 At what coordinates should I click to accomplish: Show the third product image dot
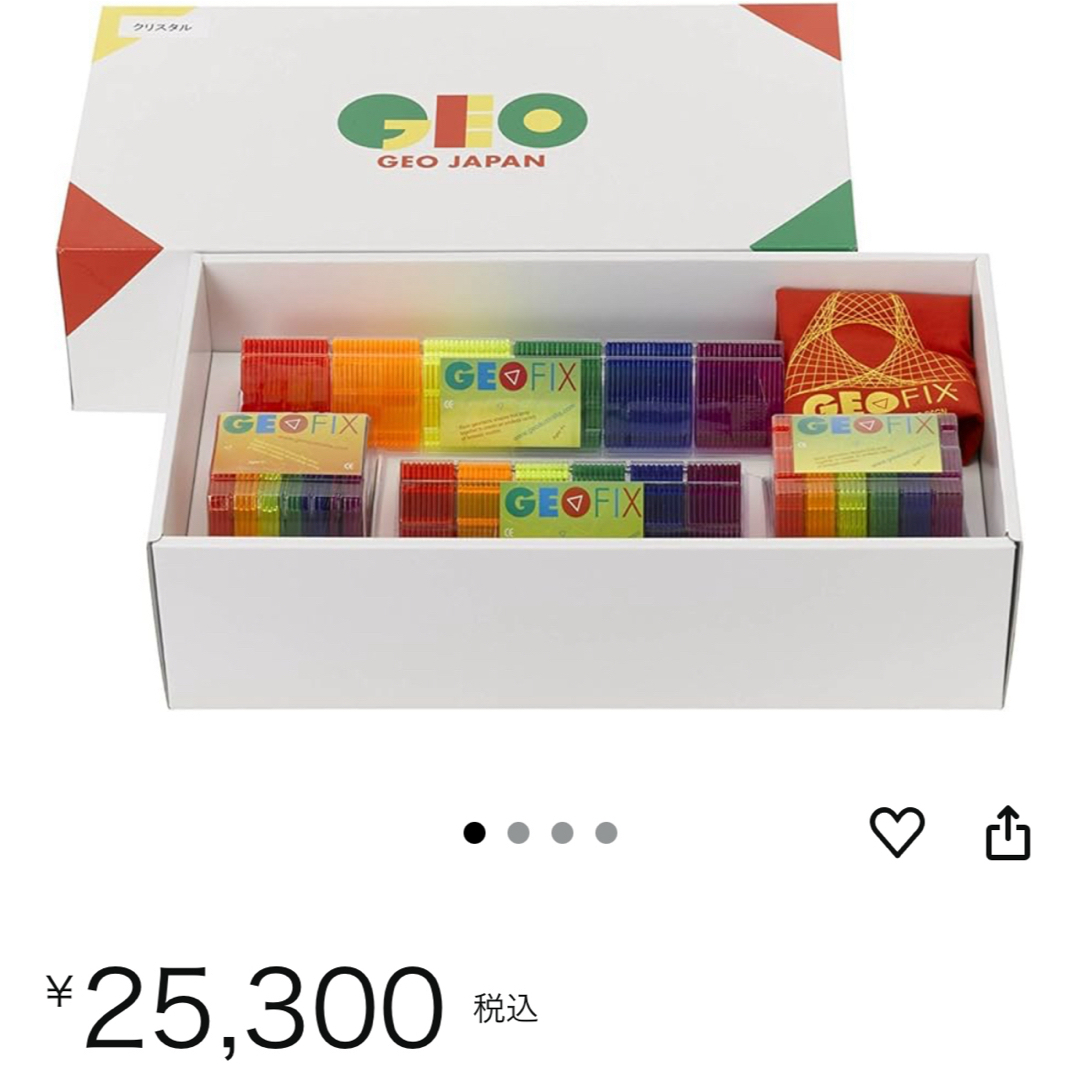coord(562,833)
